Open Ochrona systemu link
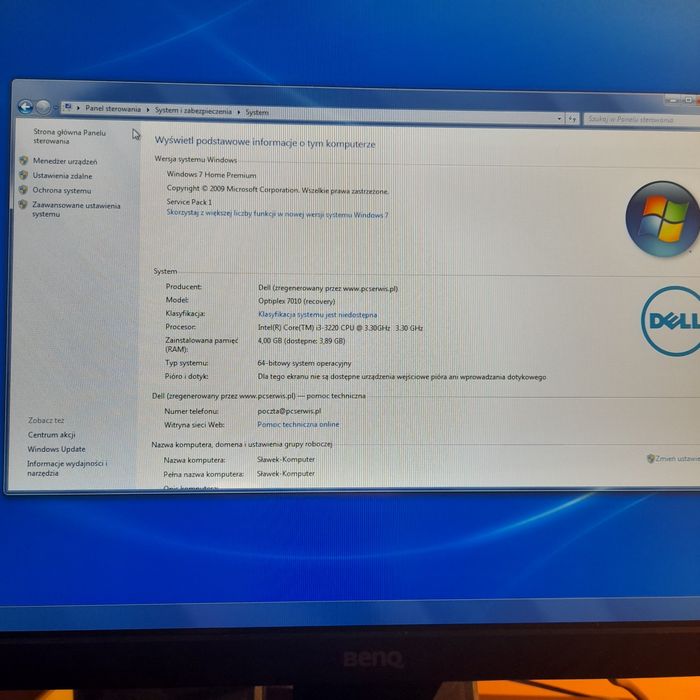The image size is (700, 700). (x=62, y=190)
